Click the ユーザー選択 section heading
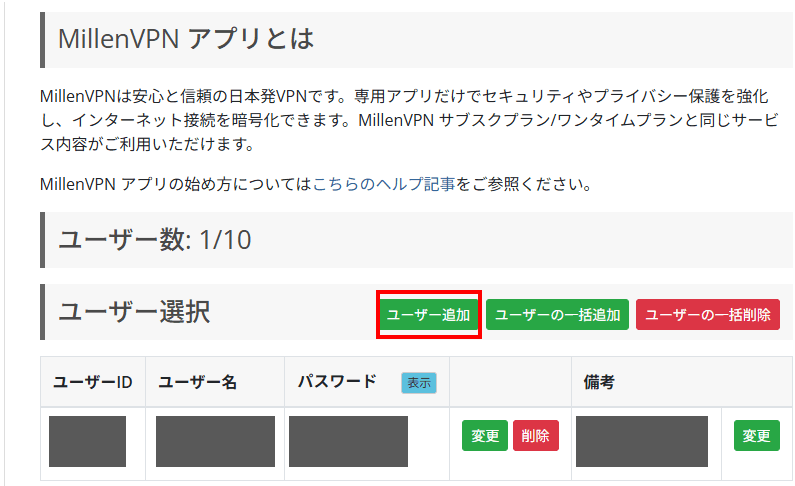Viewport: 795px width, 486px height. coord(134,312)
